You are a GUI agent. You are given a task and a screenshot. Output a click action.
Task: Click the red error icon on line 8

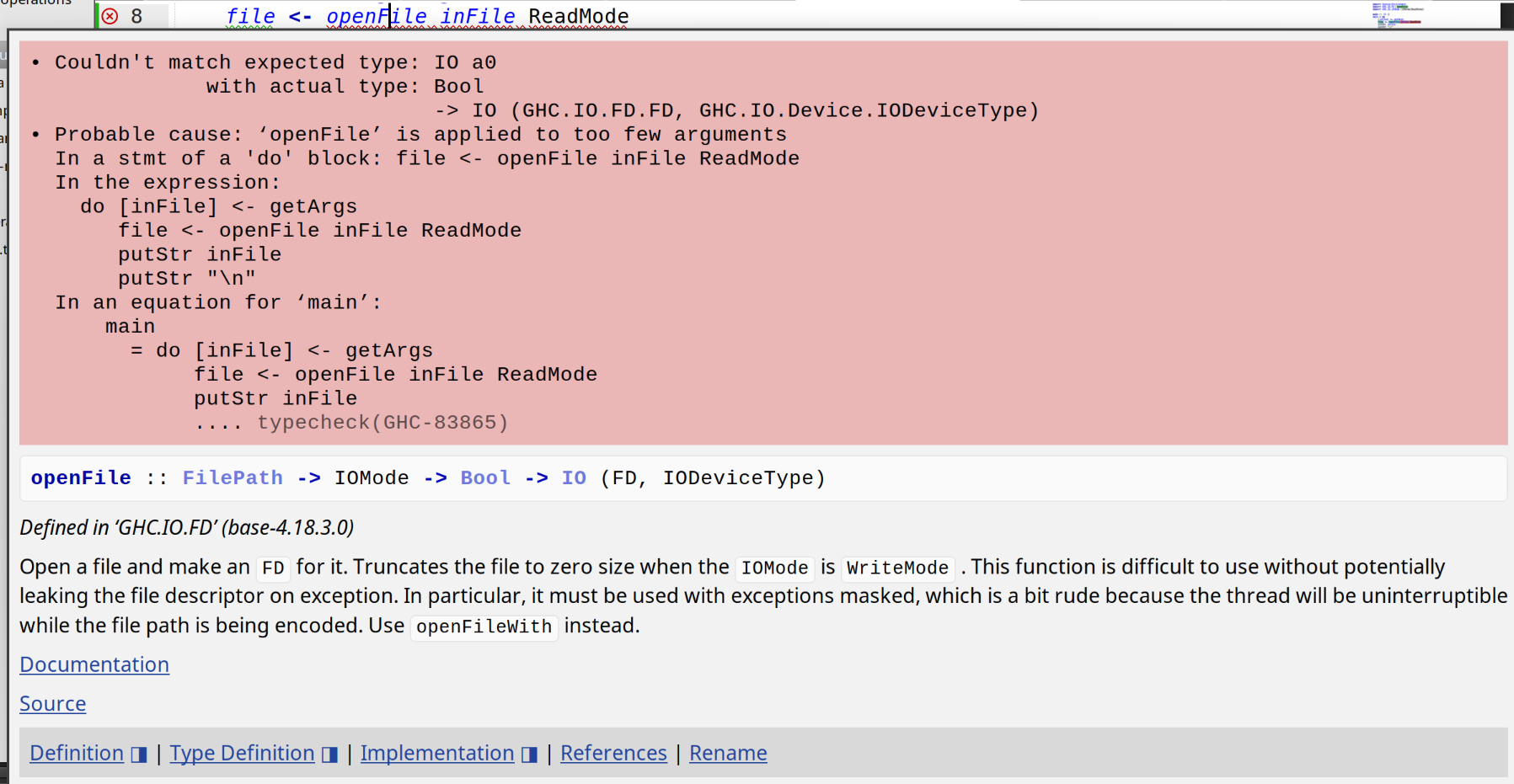[110, 16]
